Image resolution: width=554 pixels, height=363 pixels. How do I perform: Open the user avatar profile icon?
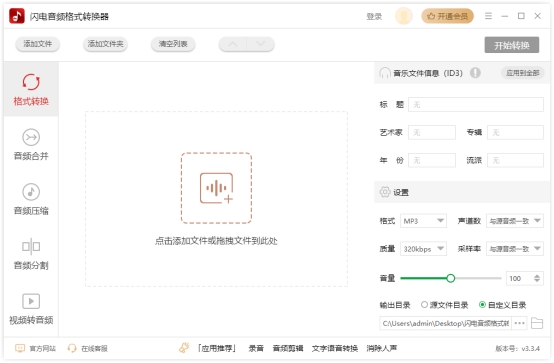[x=403, y=16]
